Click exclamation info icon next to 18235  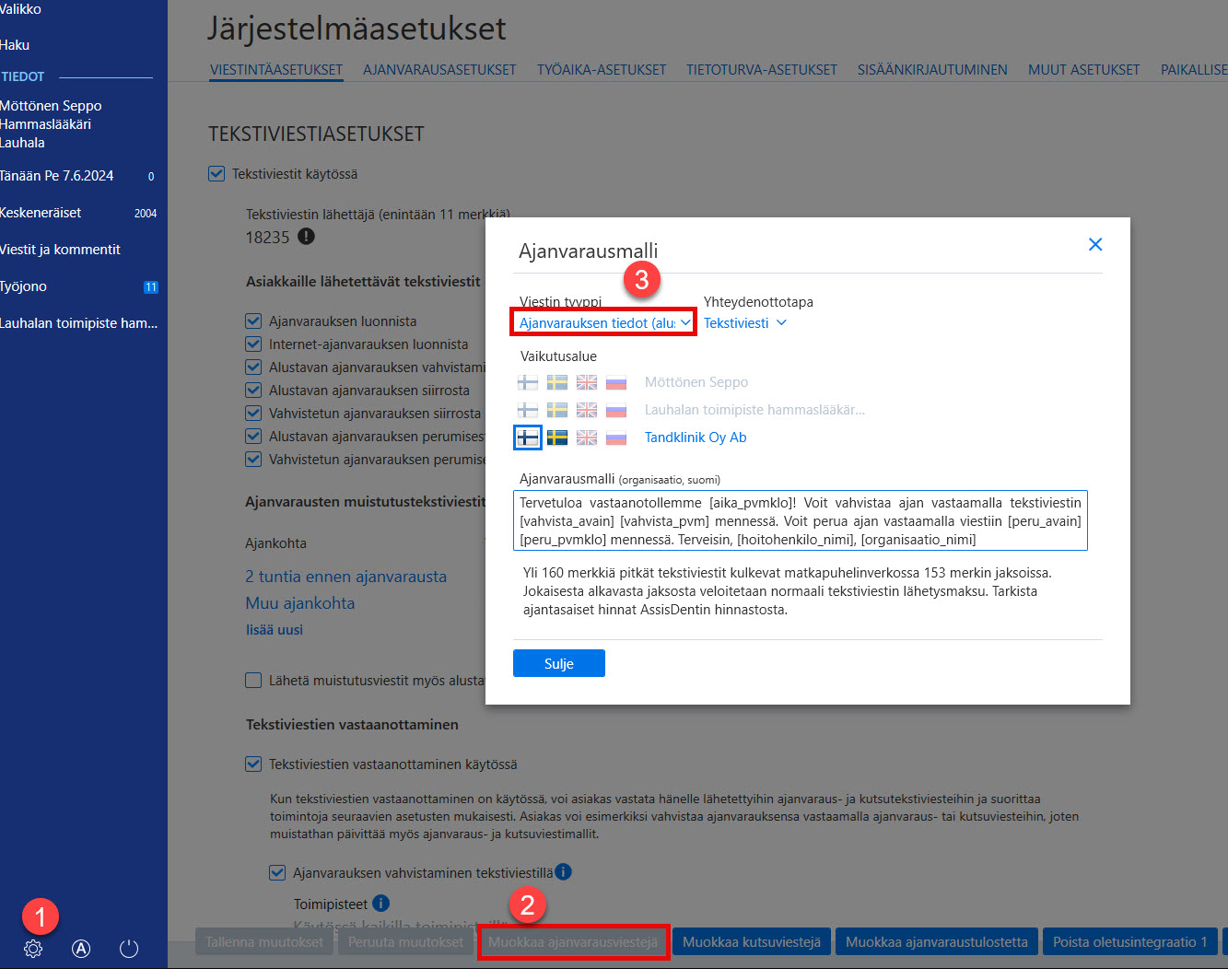[x=306, y=237]
